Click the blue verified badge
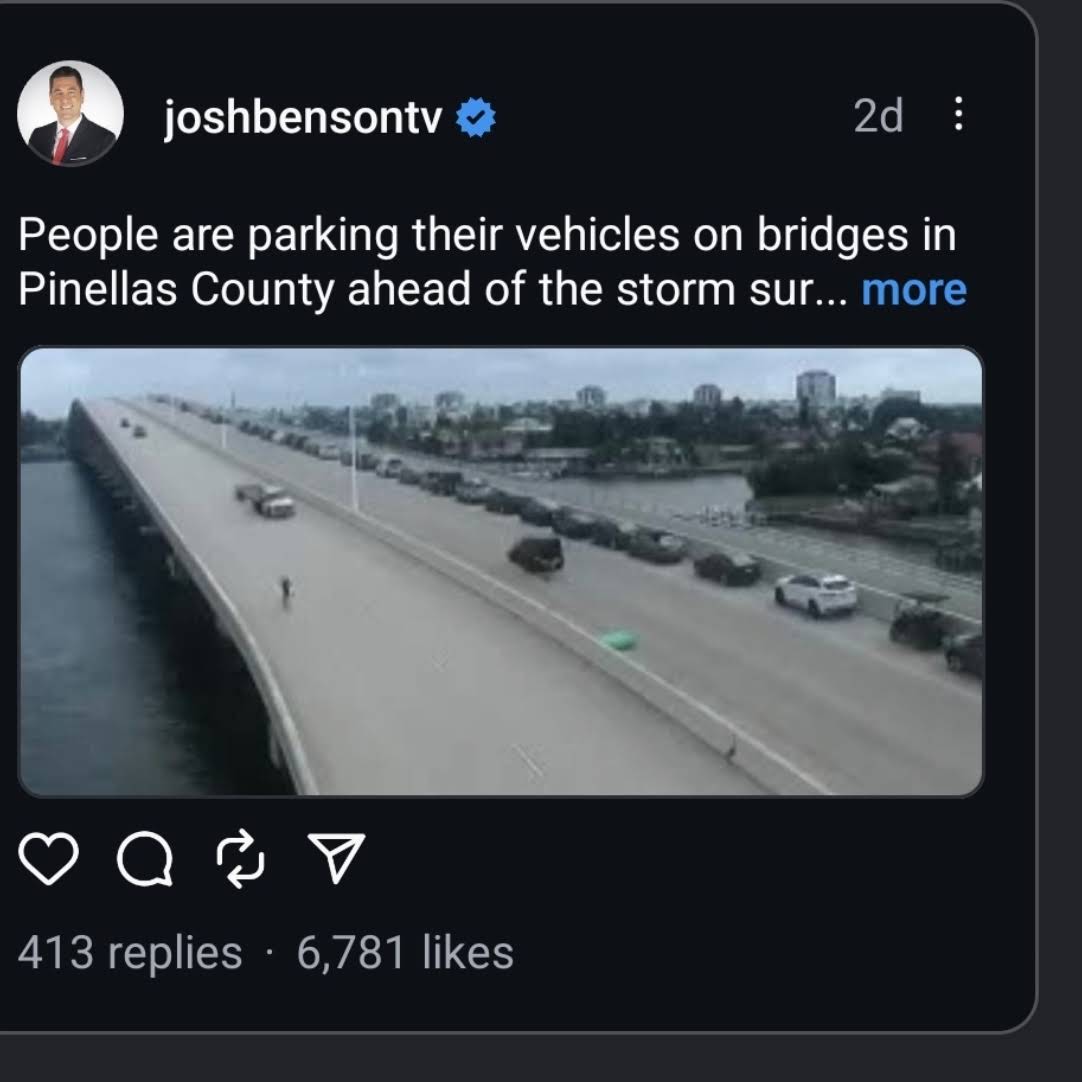This screenshot has width=1082, height=1082. [x=476, y=119]
